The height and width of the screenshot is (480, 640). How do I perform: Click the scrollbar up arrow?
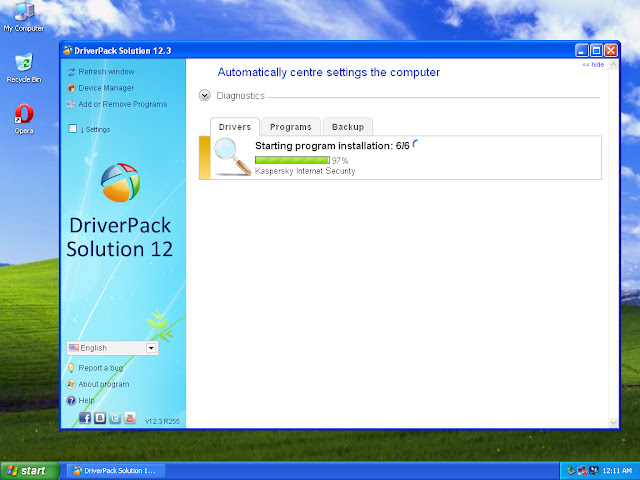point(613,65)
